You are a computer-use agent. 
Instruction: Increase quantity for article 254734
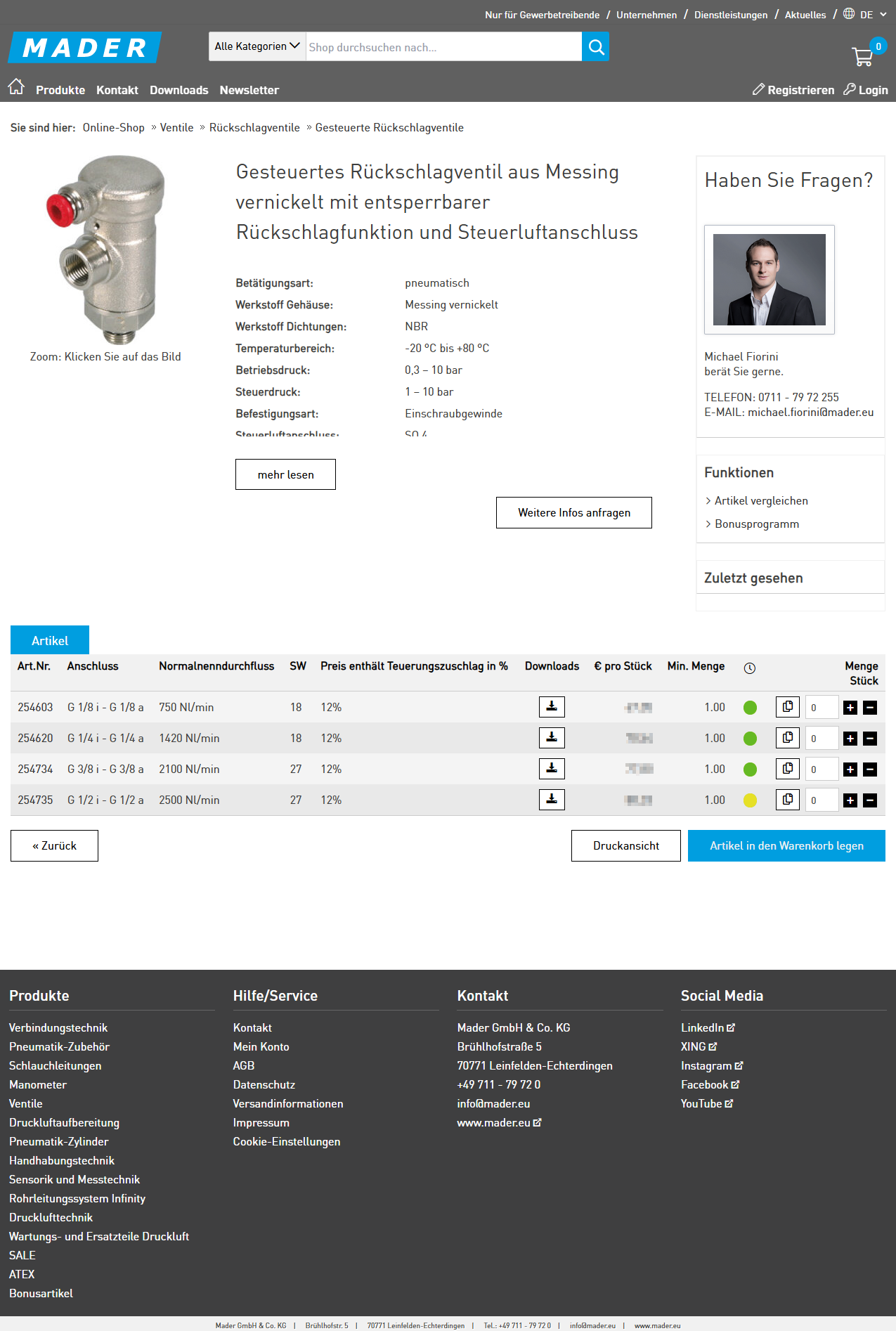[x=850, y=770]
